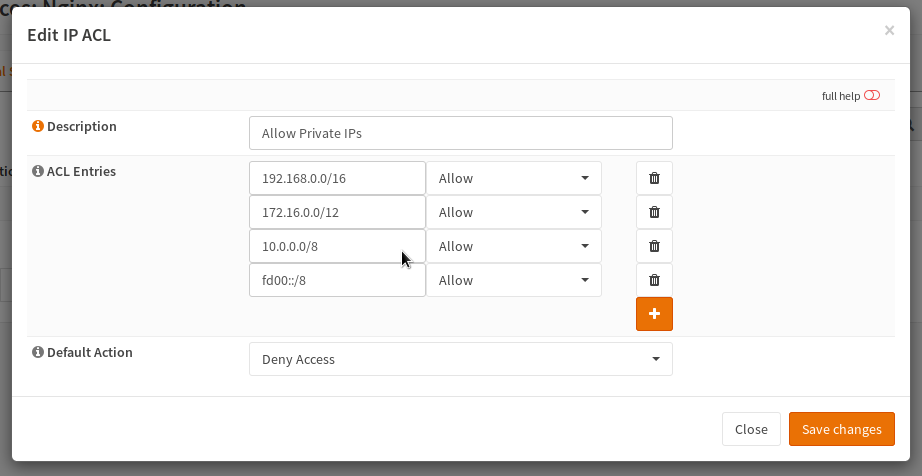Change action dropdown for fd00::/8 entry
Screen dimensions: 922x476
(x=514, y=280)
